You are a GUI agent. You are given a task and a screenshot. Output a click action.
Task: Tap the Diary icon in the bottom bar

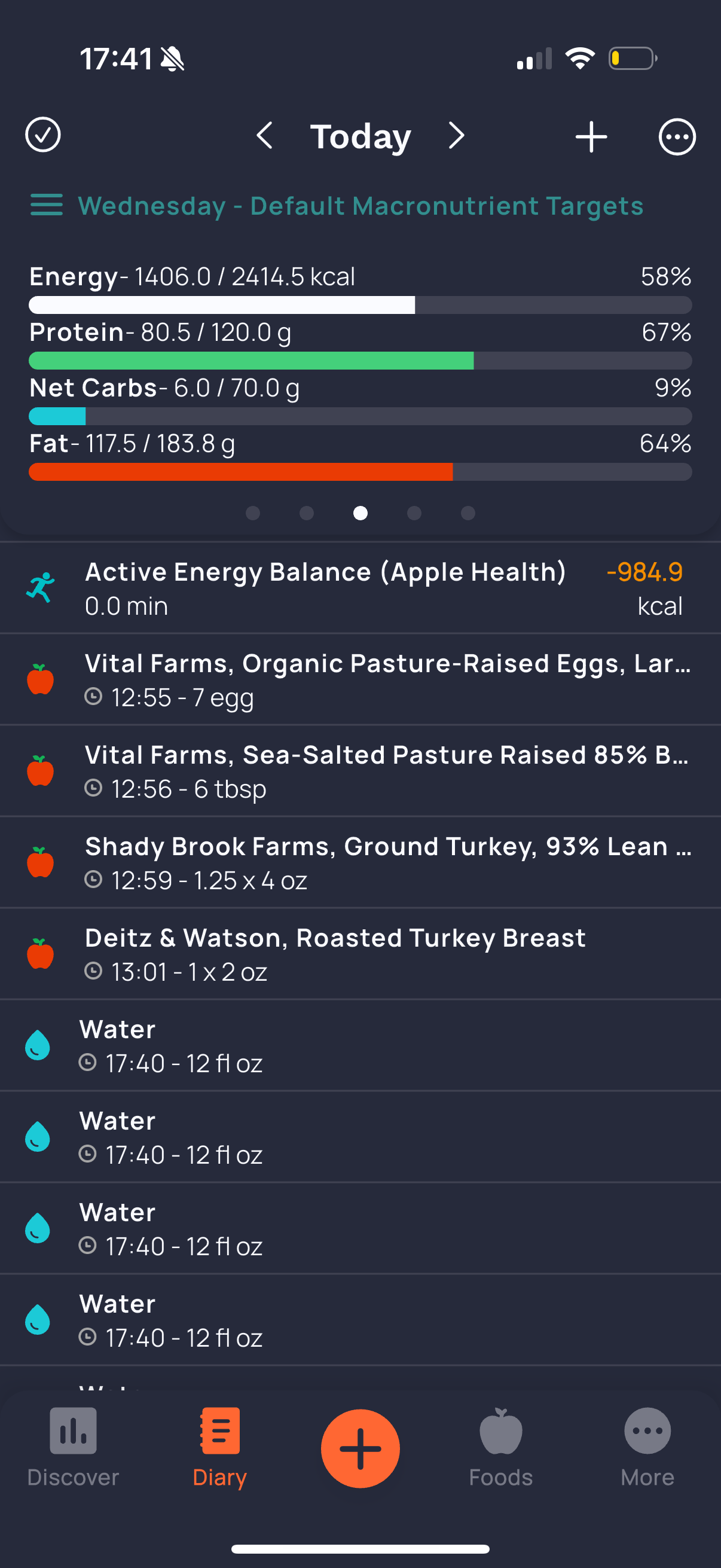click(x=219, y=1430)
